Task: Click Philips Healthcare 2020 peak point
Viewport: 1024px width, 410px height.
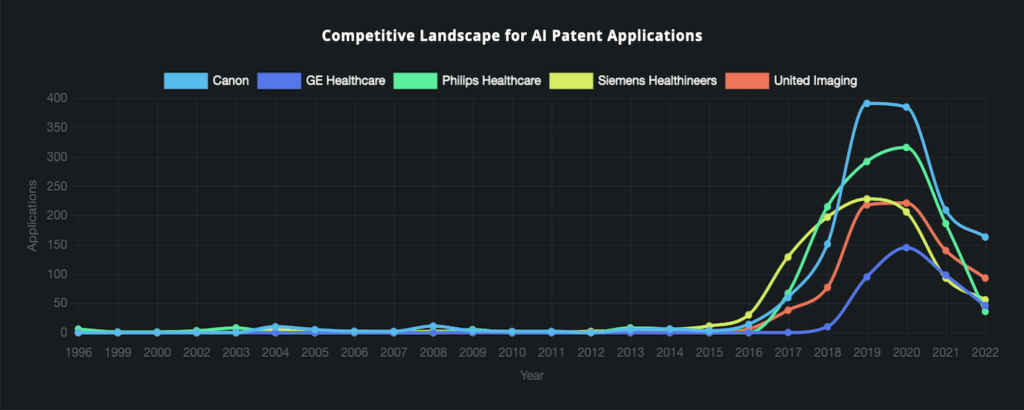Action: 906,147
